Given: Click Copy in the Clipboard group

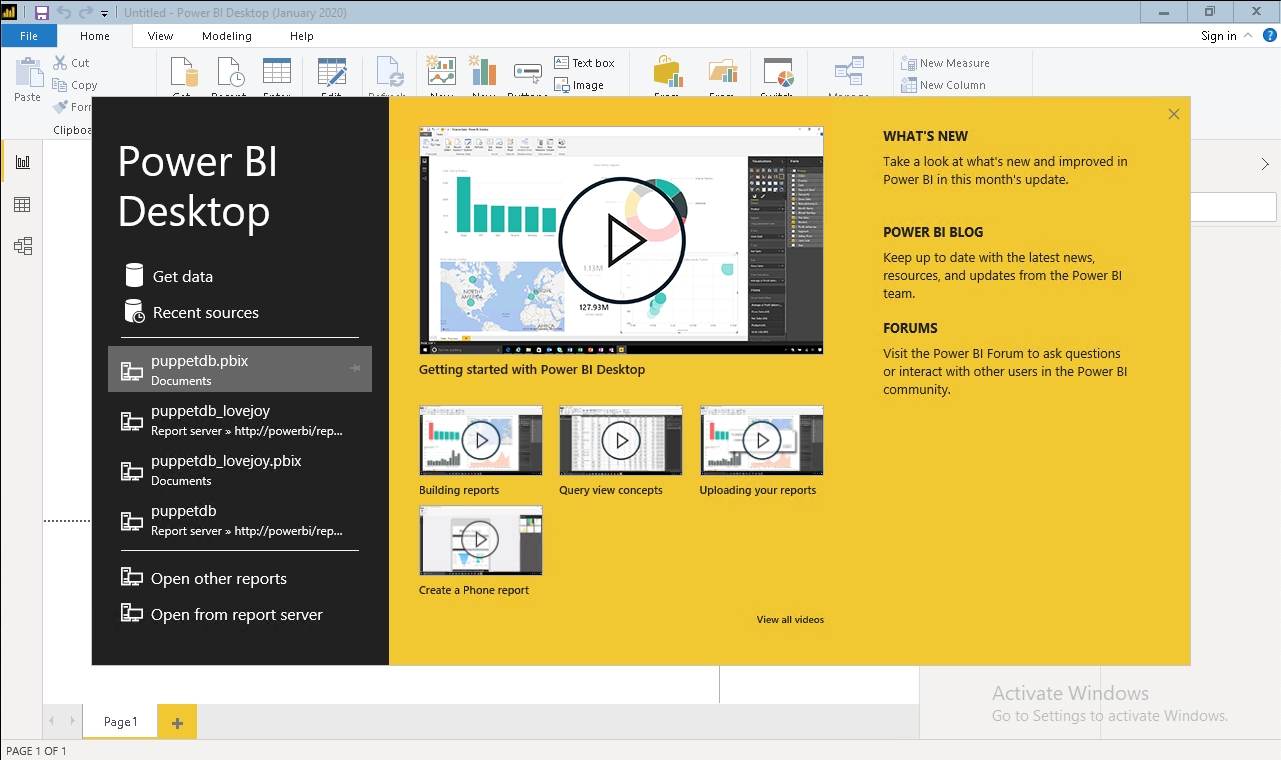Looking at the screenshot, I should [75, 85].
